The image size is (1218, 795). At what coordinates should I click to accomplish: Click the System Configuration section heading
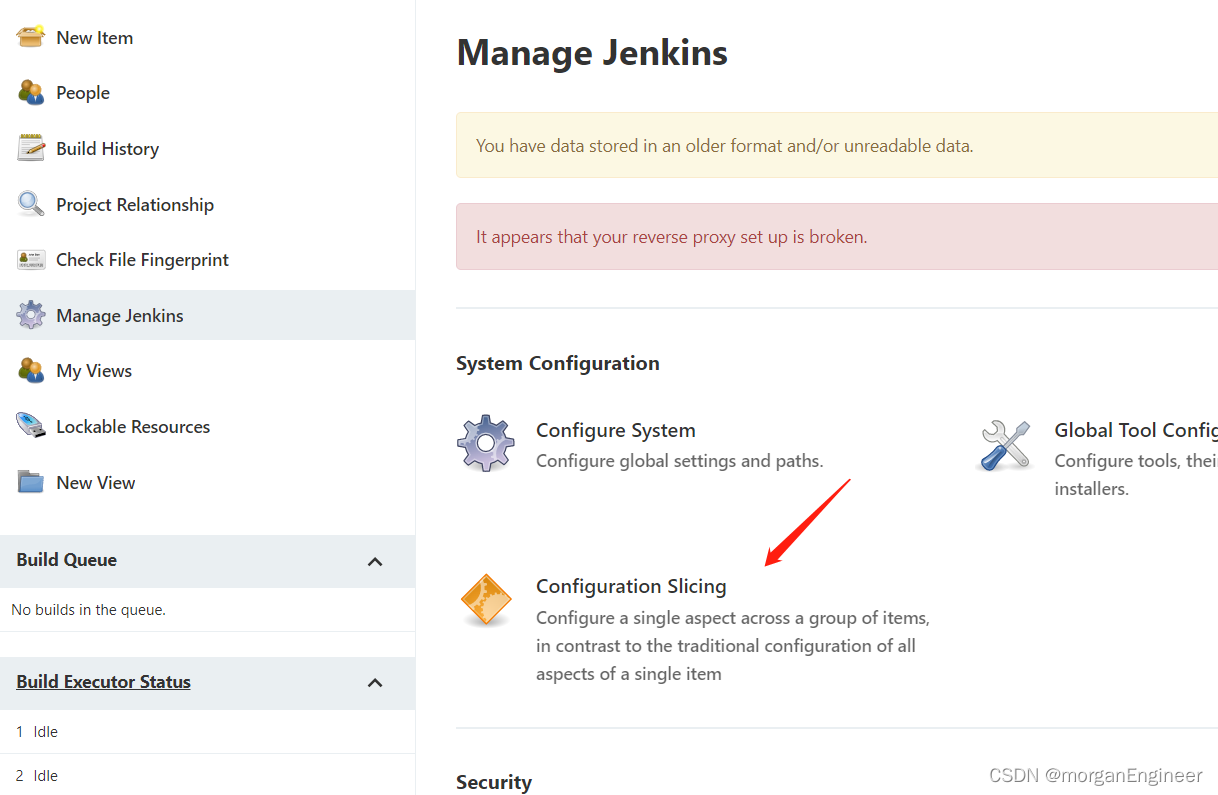coord(558,363)
